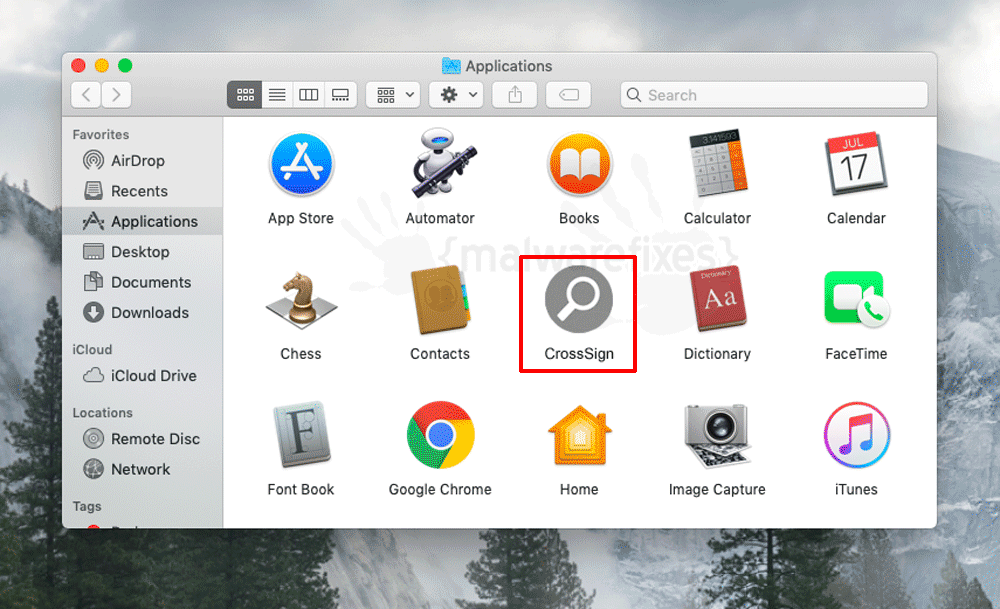Click the iCloud sidebar heading
Image resolution: width=1000 pixels, height=609 pixels.
(x=92, y=349)
